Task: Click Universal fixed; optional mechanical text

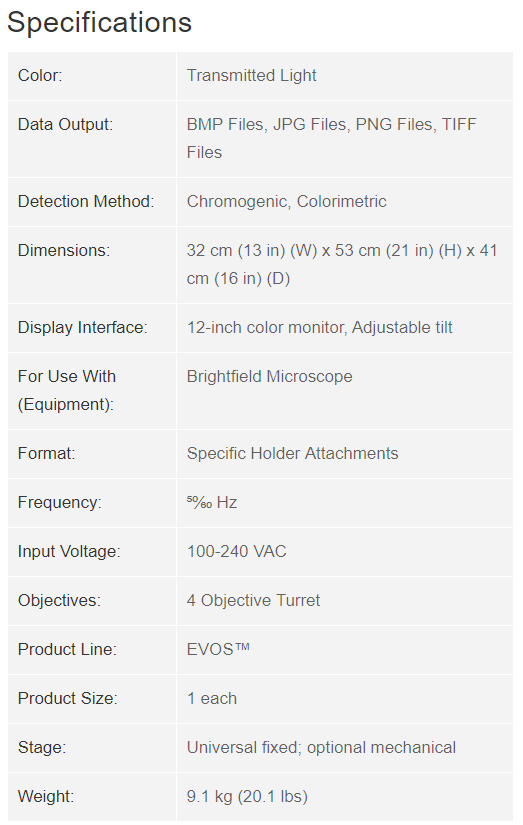Action: click(x=321, y=747)
